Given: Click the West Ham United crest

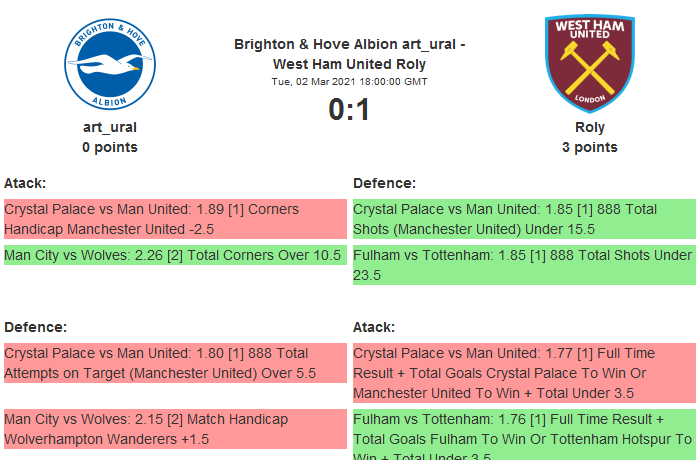Looking at the screenshot, I should click(589, 62).
